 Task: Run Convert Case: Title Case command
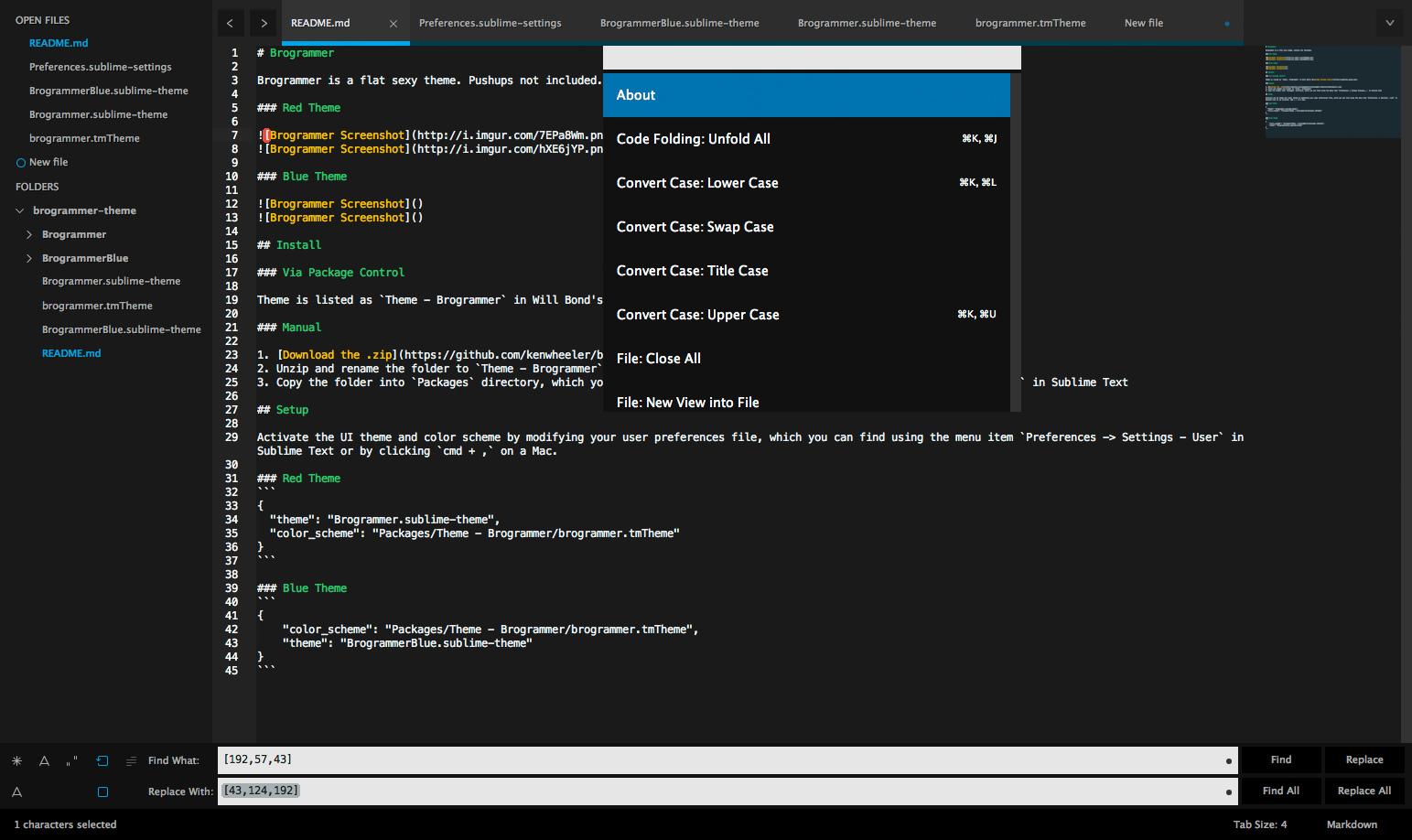tap(806, 271)
